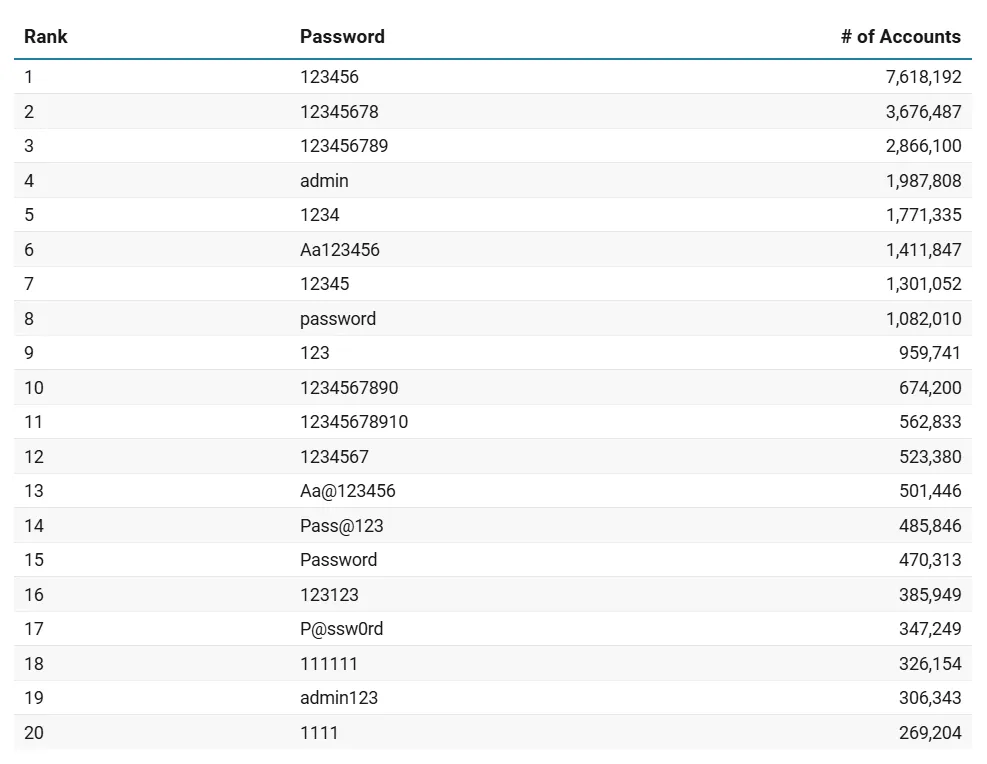Click the Pass@123 password cell
Image resolution: width=987 pixels, height=764 pixels.
[342, 526]
